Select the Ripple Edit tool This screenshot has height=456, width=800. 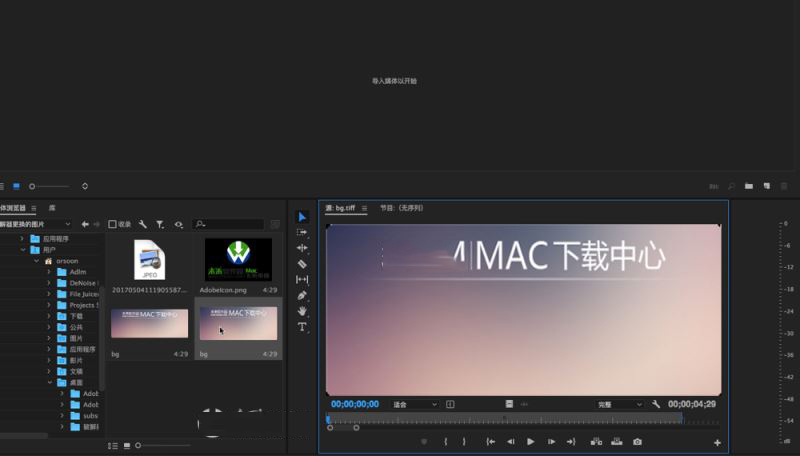302,248
